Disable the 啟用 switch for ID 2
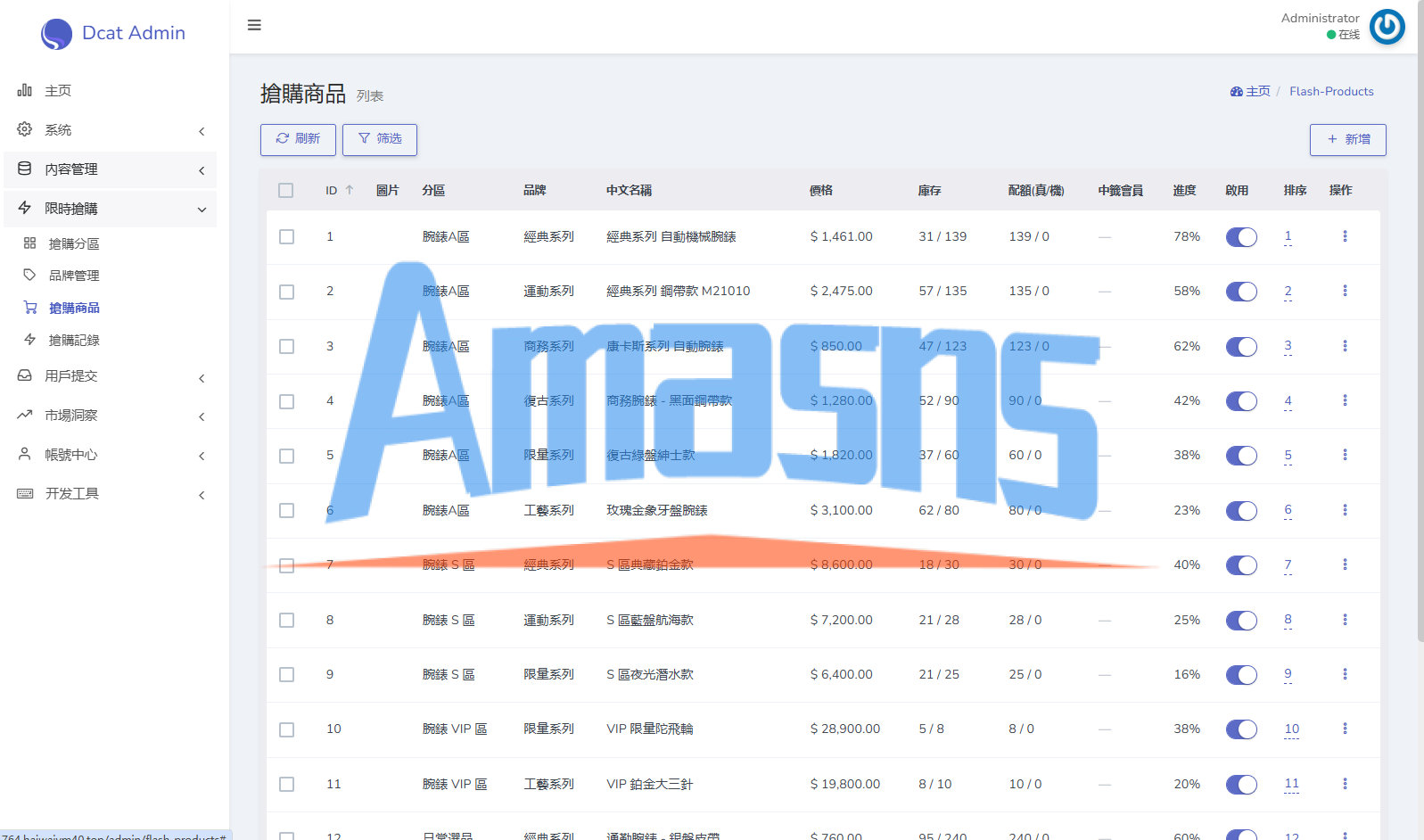Screen dimensions: 1424x840 pos(1241,292)
